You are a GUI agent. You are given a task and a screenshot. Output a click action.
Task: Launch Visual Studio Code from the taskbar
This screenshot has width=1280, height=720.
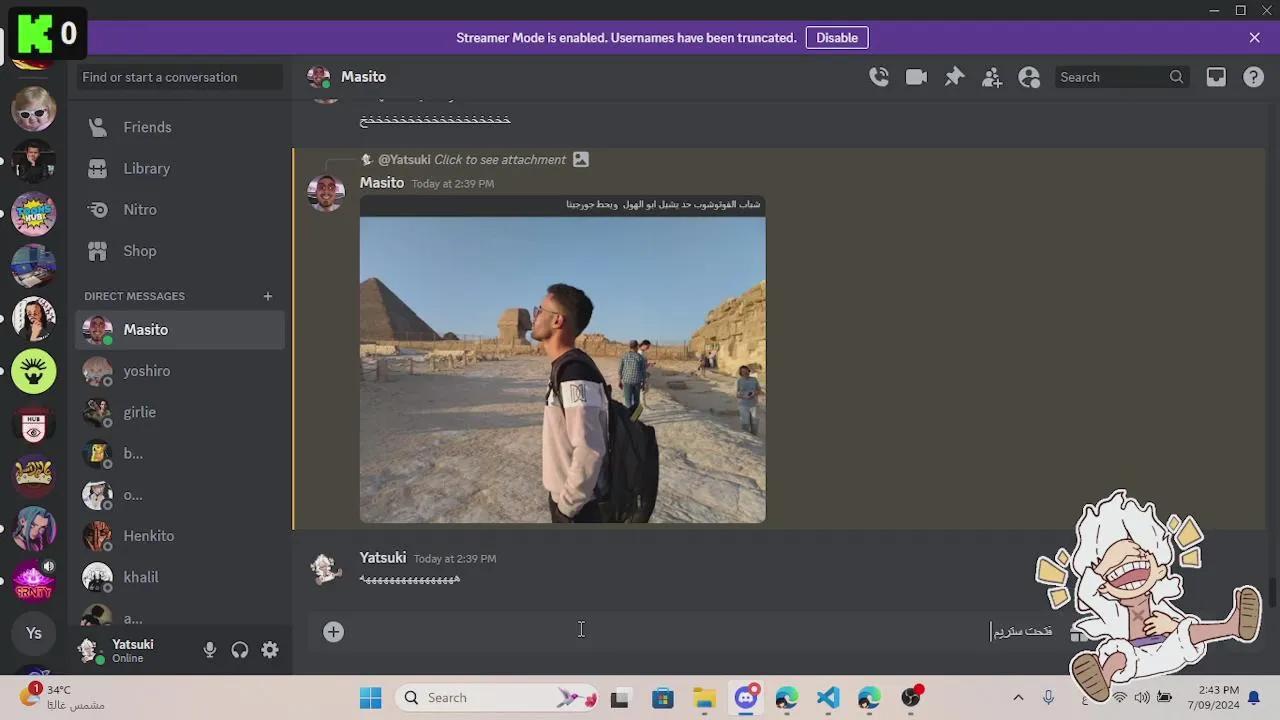[828, 698]
